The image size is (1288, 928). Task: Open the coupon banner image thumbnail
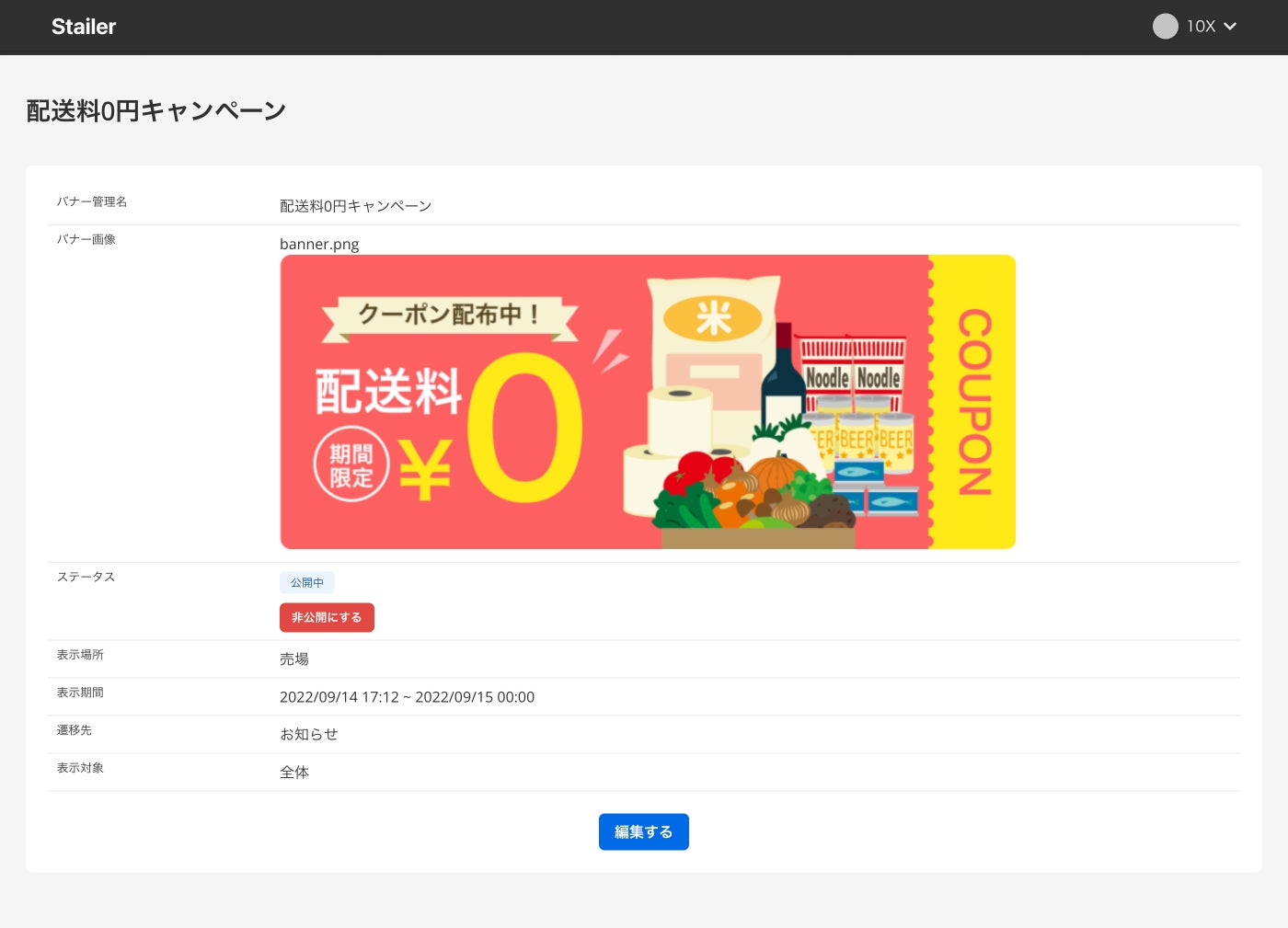(648, 402)
